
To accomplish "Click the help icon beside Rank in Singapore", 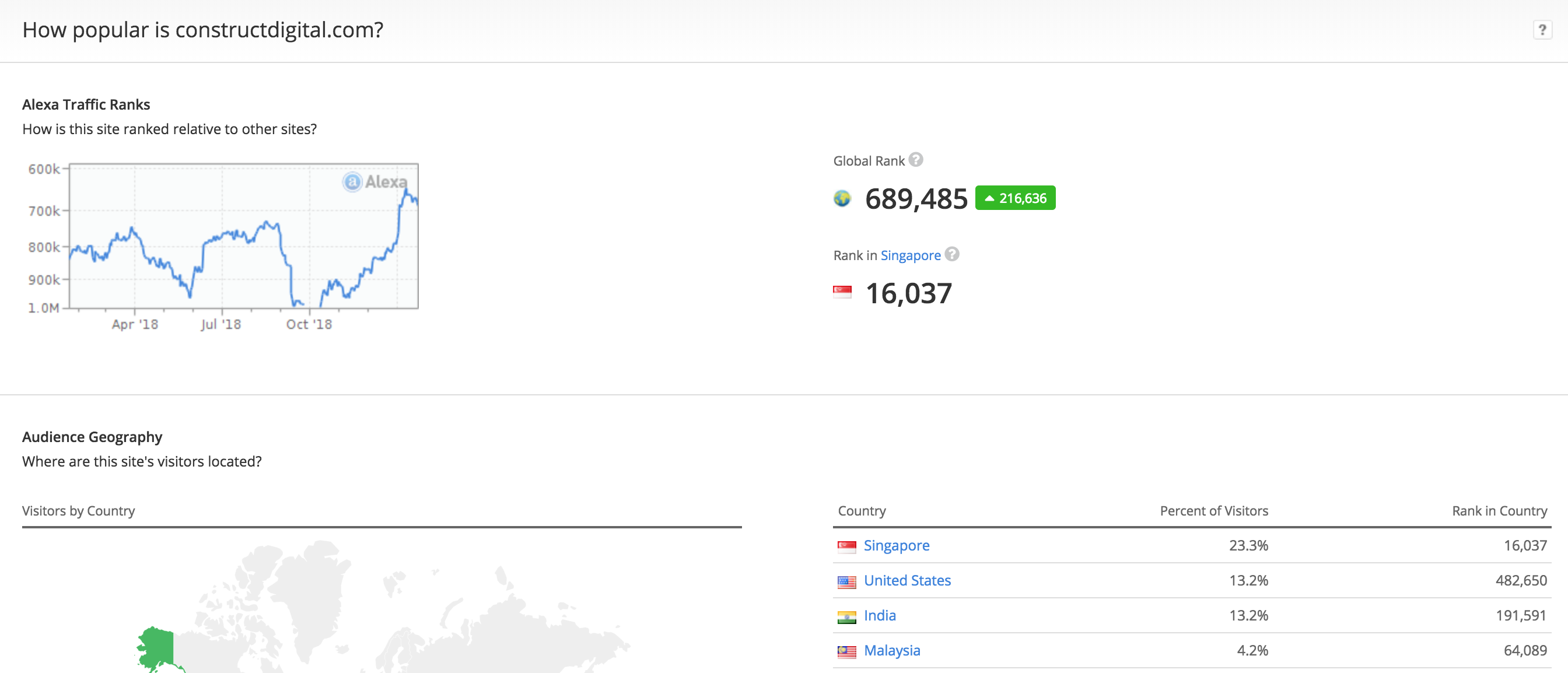I will coord(952,254).
